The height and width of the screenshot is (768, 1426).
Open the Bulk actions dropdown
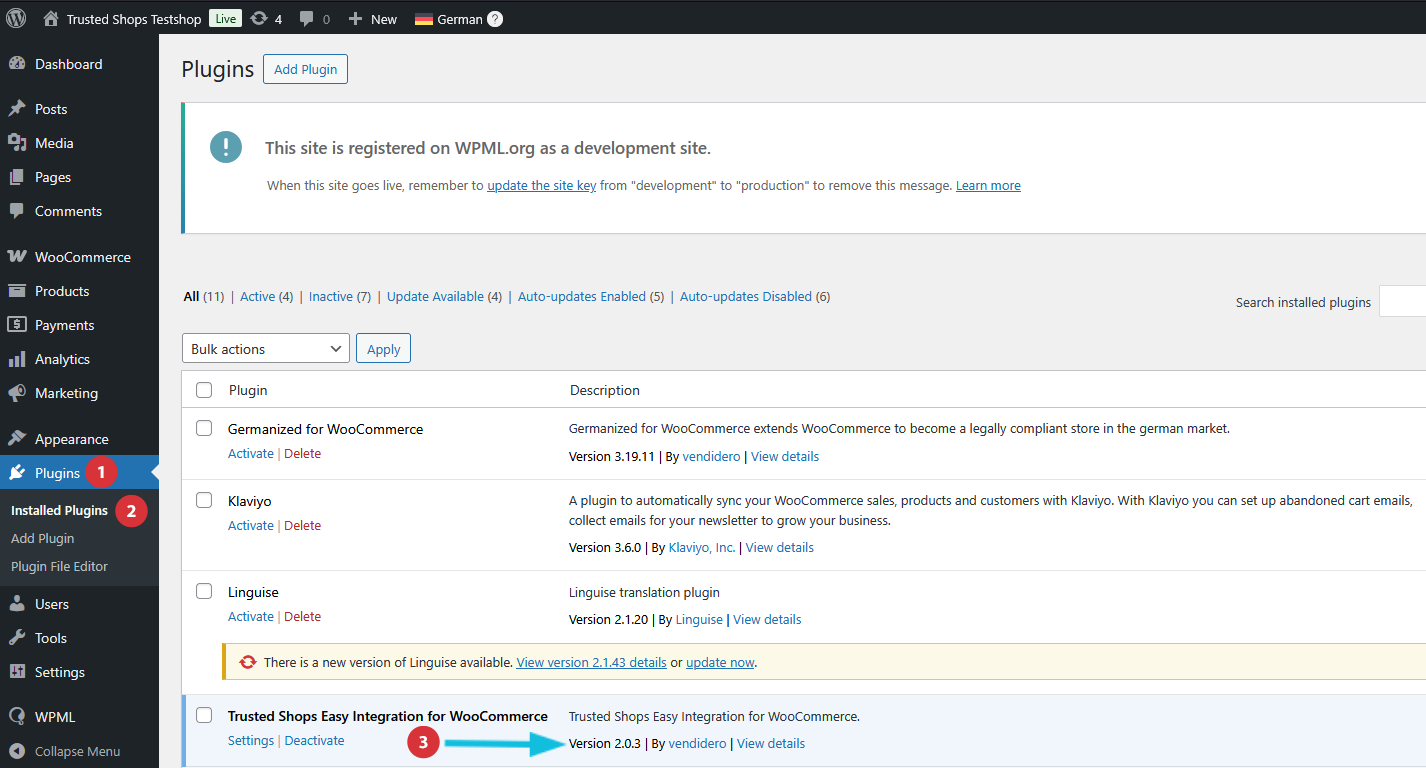[265, 348]
